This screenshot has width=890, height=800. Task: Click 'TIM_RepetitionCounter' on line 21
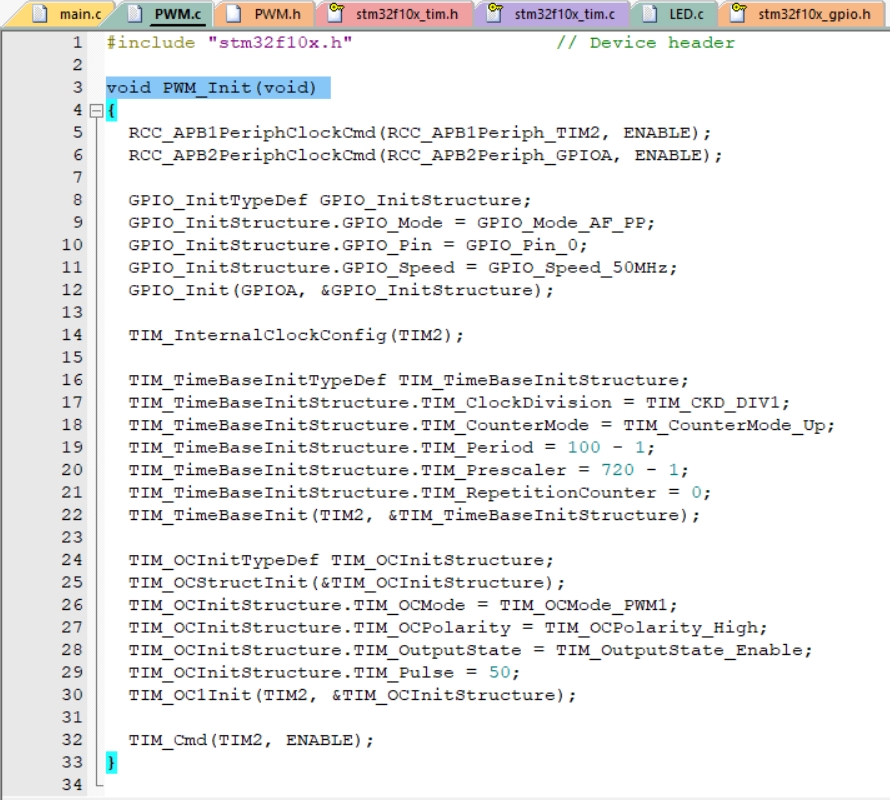(538, 493)
